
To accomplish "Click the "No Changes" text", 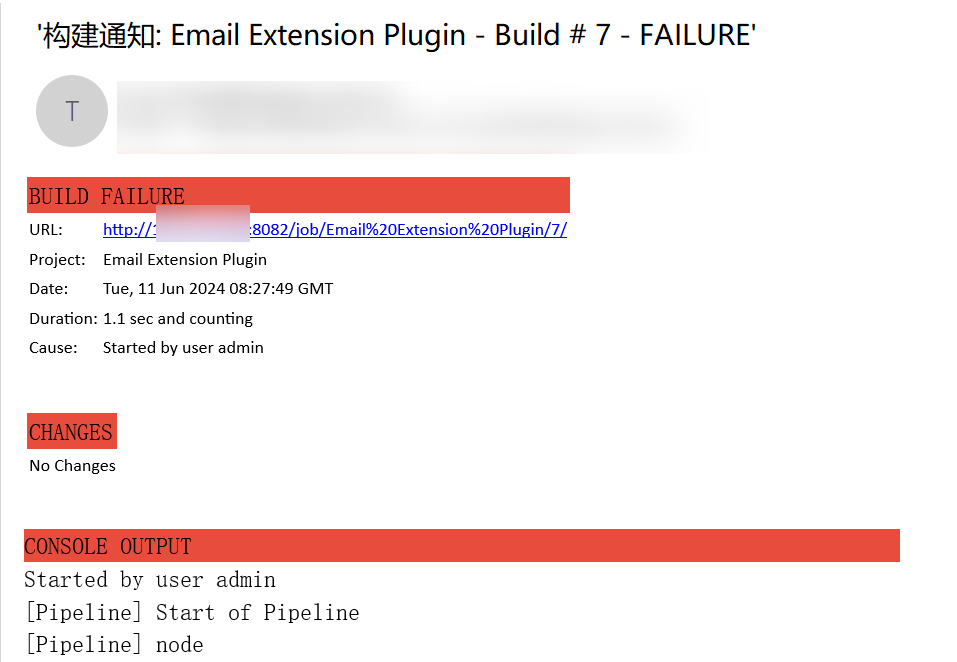I will (x=72, y=466).
